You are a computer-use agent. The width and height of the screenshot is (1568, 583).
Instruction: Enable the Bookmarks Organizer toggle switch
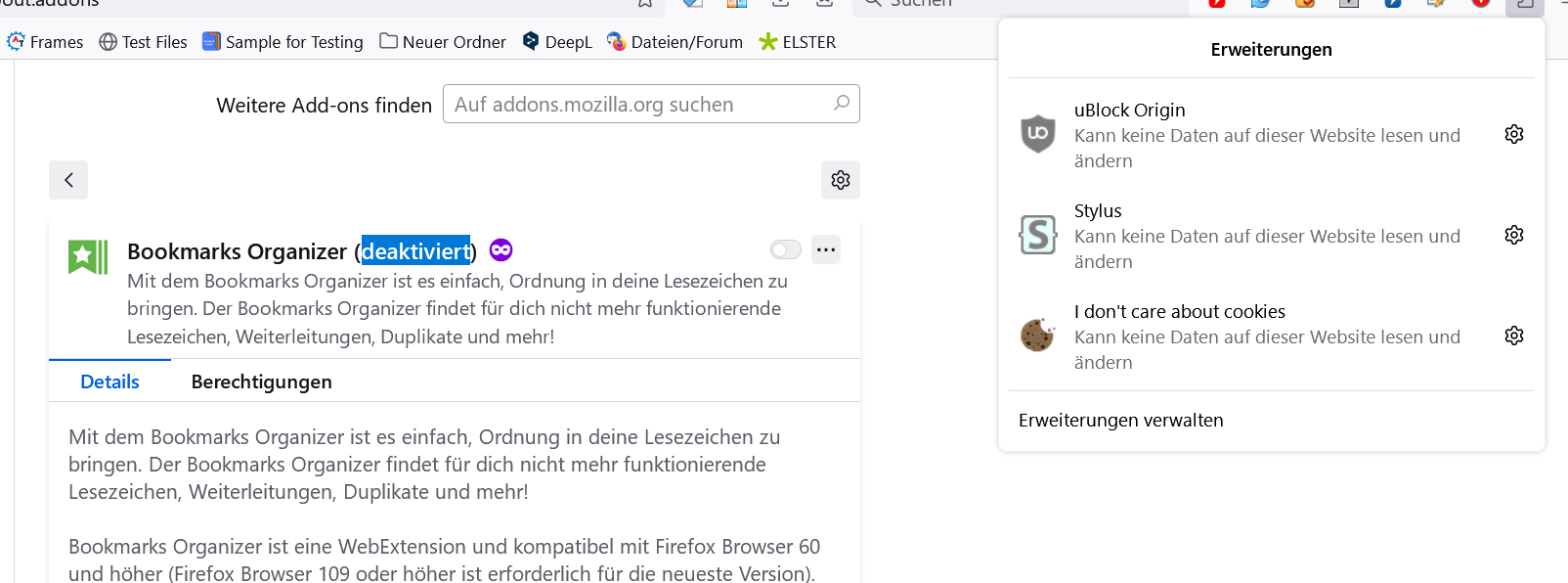coord(785,250)
